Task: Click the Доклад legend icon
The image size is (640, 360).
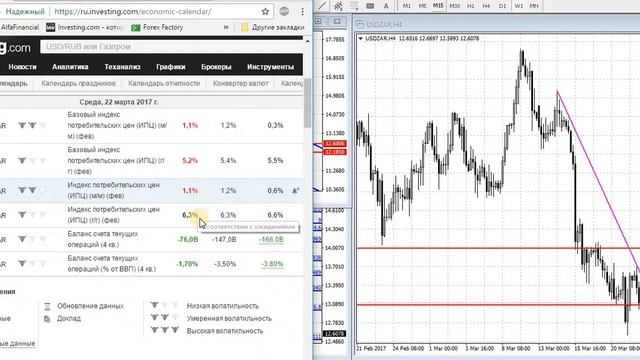Action: pos(47,319)
